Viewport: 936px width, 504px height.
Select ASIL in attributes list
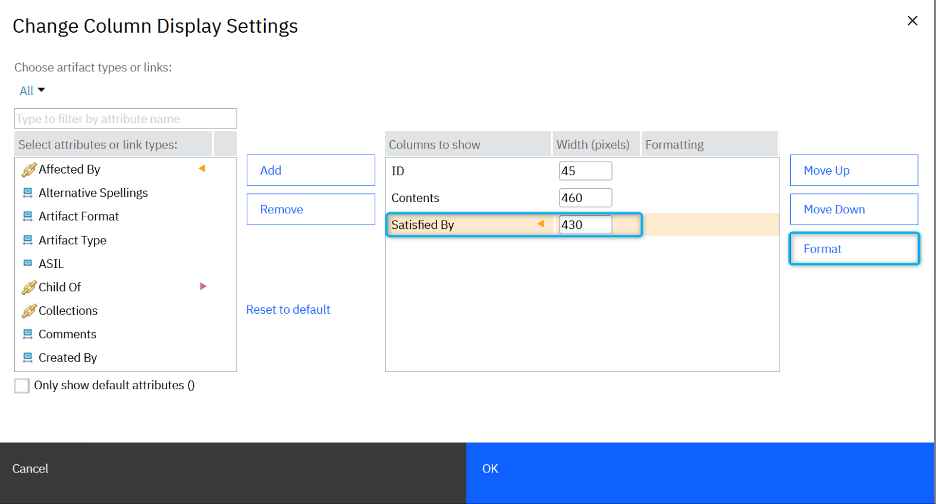click(125, 263)
